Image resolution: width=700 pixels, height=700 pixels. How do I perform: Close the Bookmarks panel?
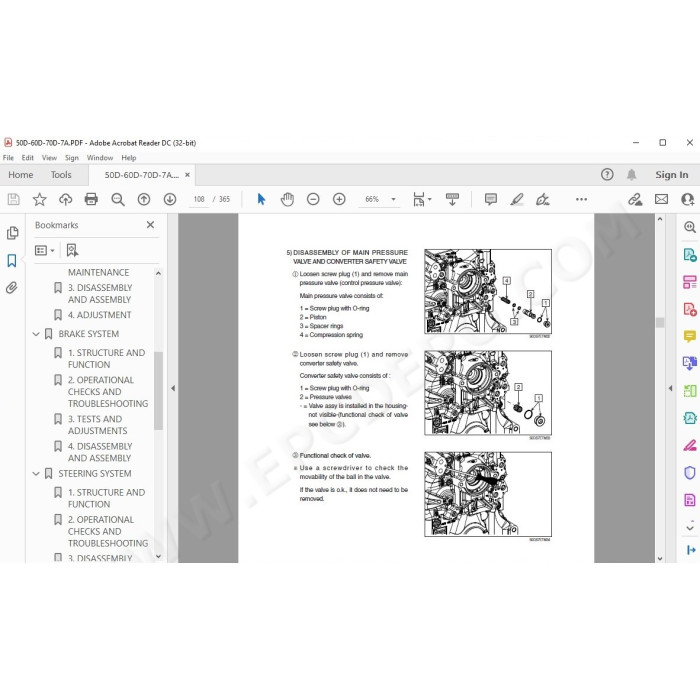click(150, 225)
